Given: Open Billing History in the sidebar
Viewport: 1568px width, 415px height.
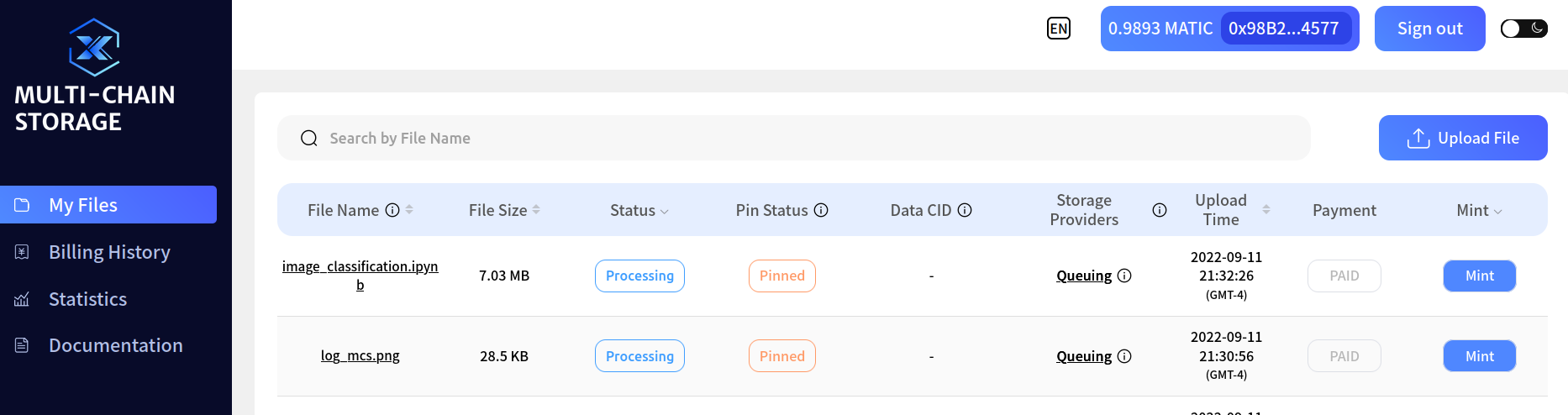Looking at the screenshot, I should pyautogui.click(x=108, y=252).
